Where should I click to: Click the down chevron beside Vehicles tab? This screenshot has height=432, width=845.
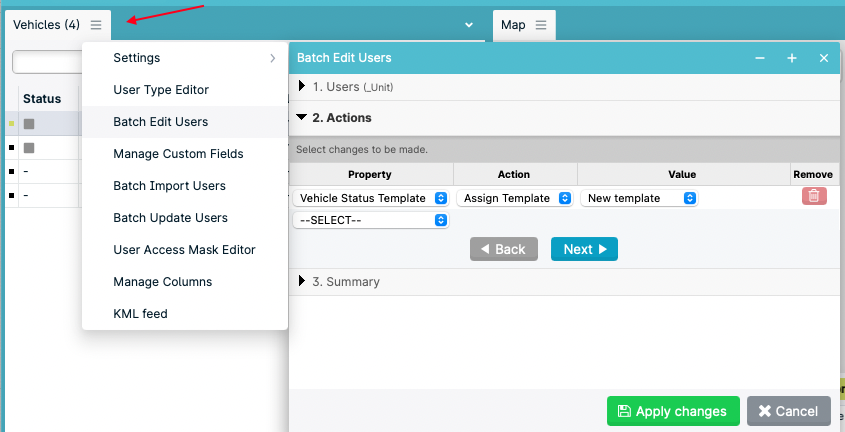(469, 25)
